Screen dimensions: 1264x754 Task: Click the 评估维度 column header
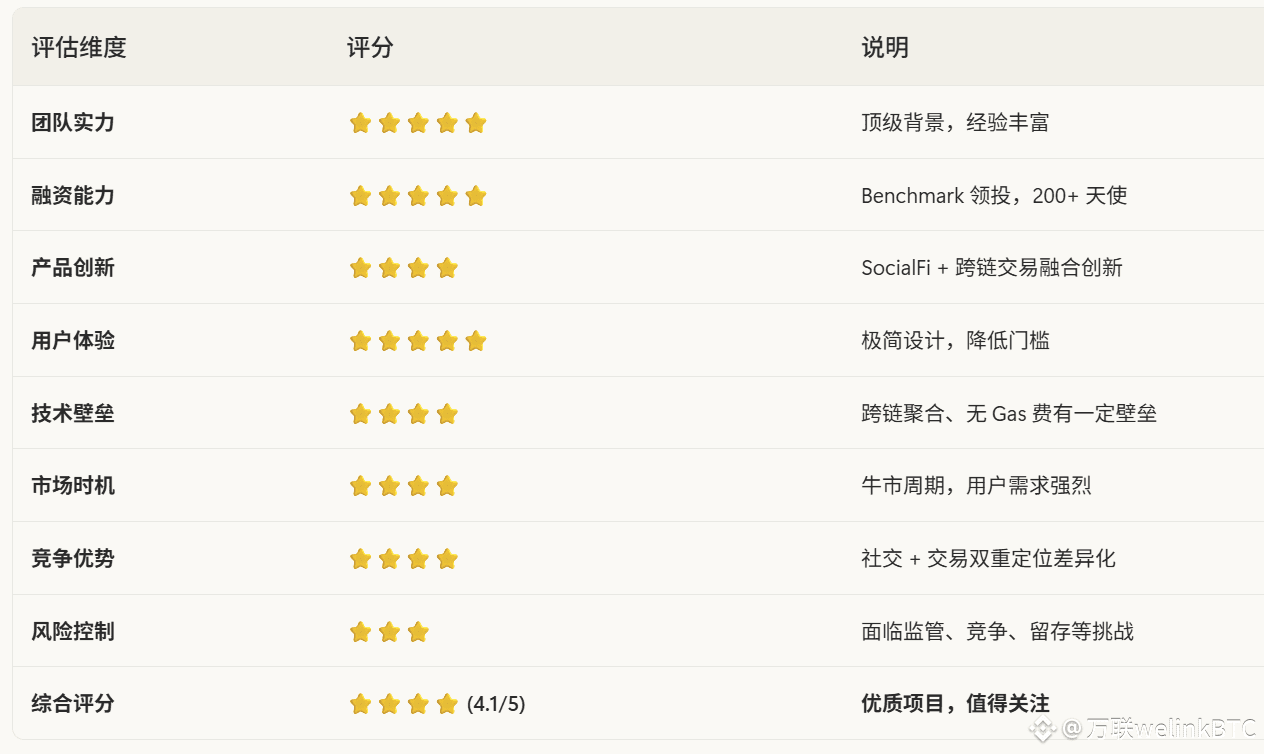click(79, 47)
